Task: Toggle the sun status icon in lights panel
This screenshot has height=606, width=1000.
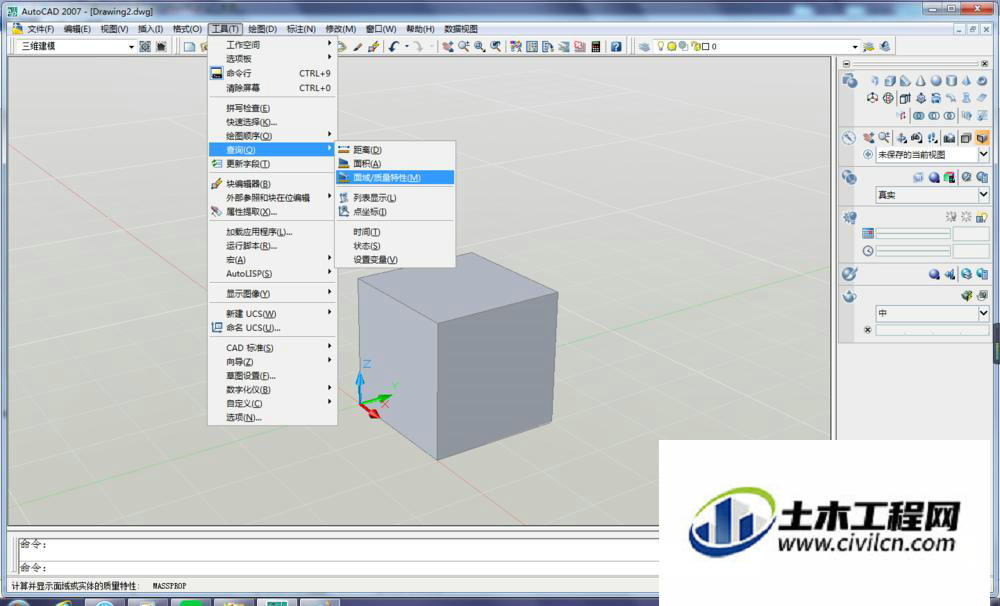Action: click(x=966, y=217)
